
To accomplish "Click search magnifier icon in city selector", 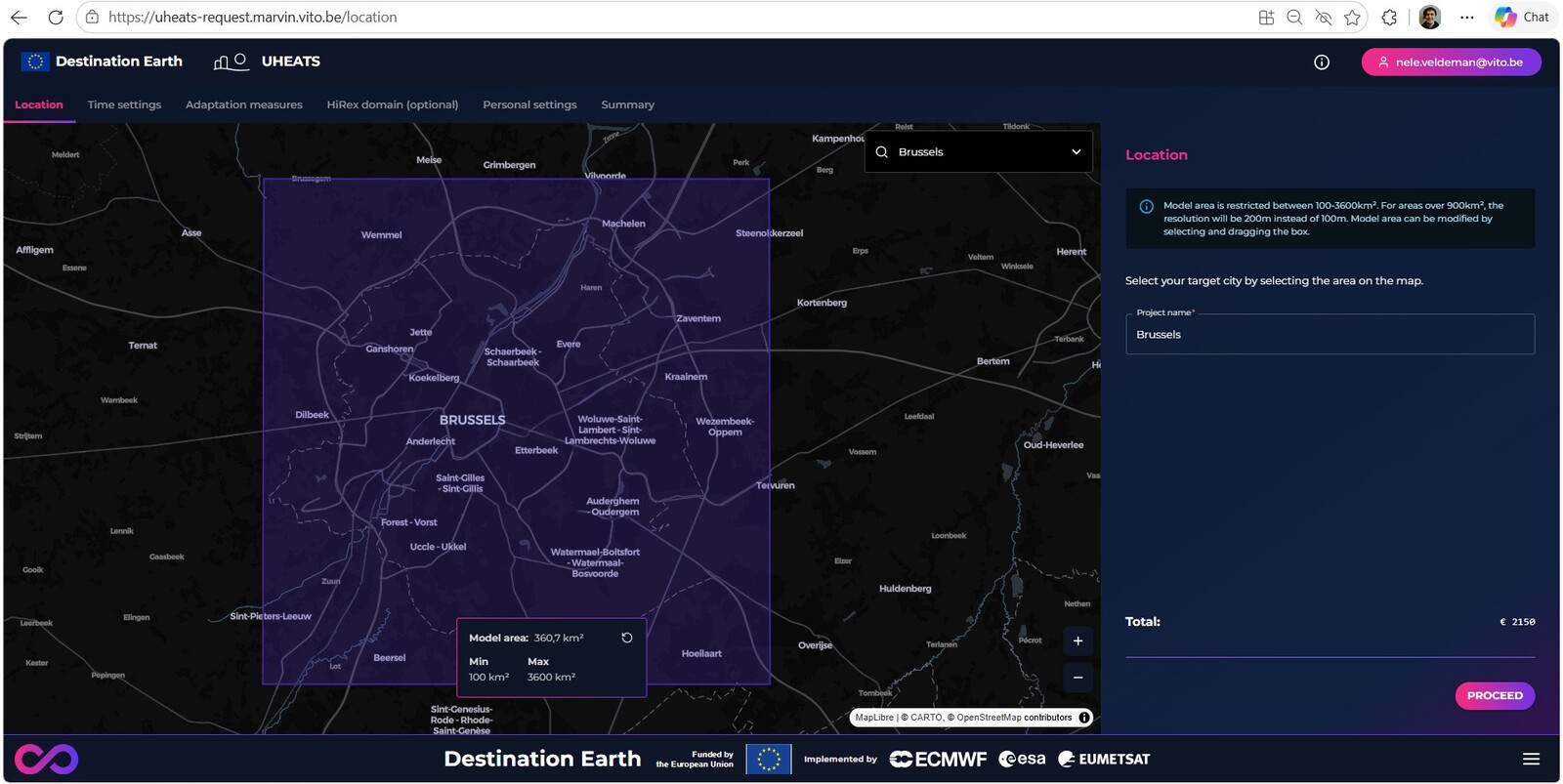I will 882,152.
